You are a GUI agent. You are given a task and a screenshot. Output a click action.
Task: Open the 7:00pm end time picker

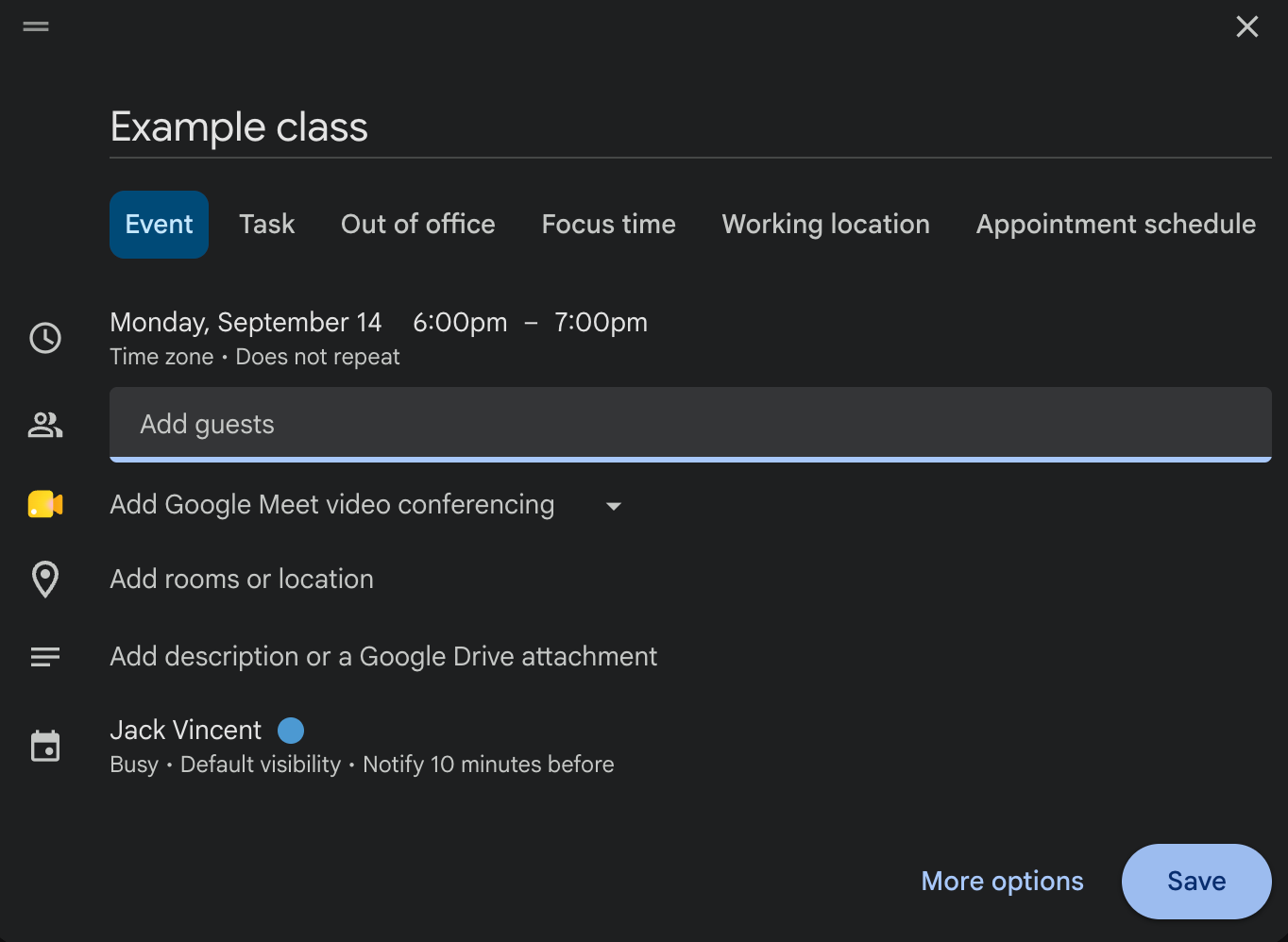[x=601, y=323]
